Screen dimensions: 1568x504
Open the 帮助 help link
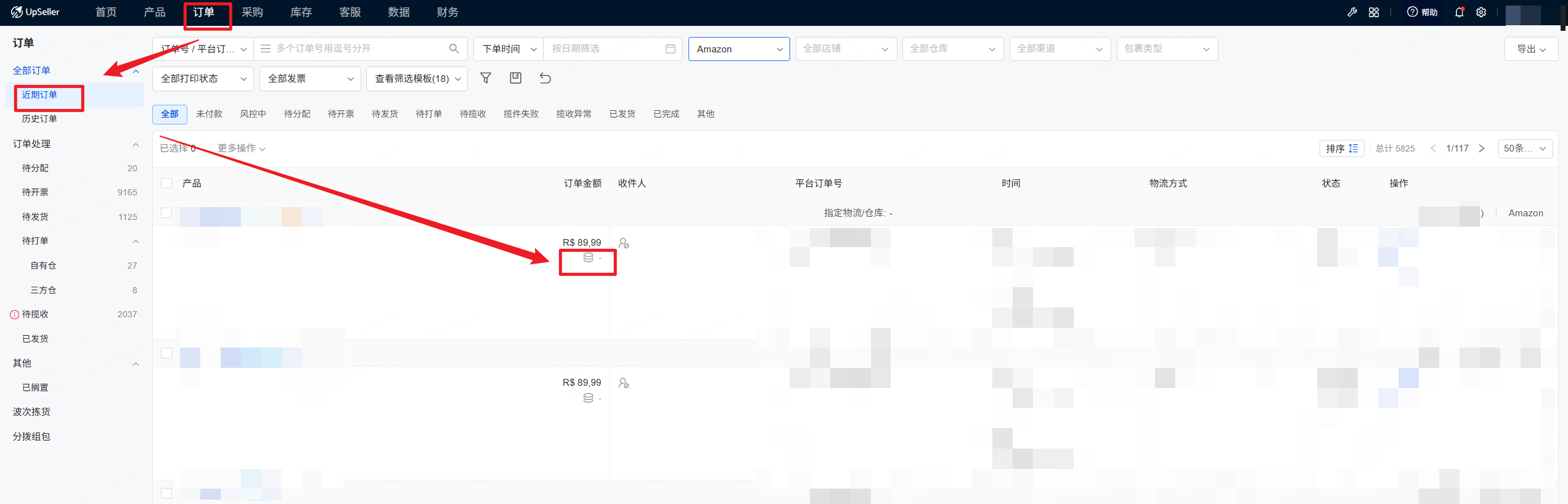[x=1423, y=12]
